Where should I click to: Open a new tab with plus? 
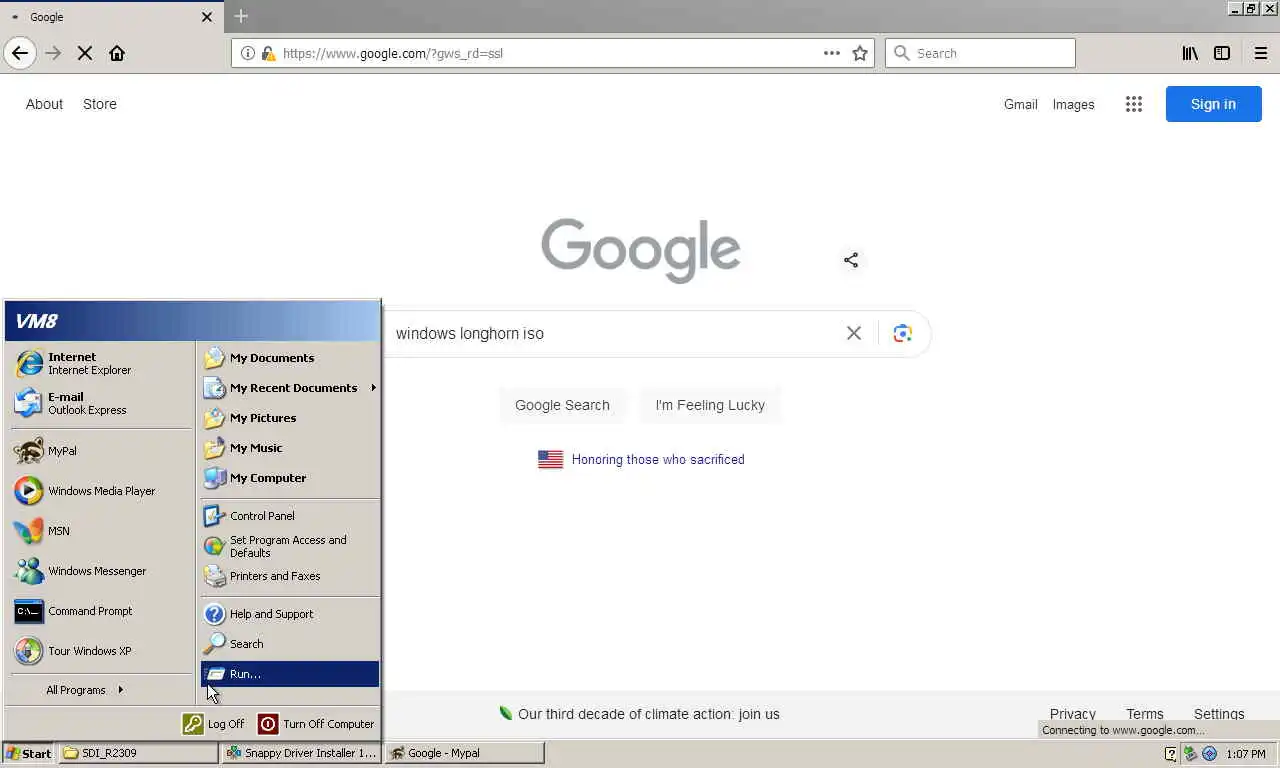(241, 16)
